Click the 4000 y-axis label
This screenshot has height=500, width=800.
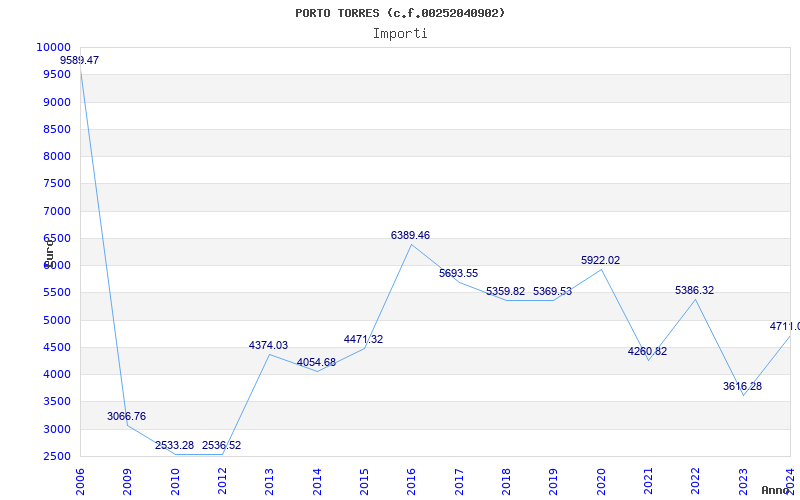[x=57, y=374]
